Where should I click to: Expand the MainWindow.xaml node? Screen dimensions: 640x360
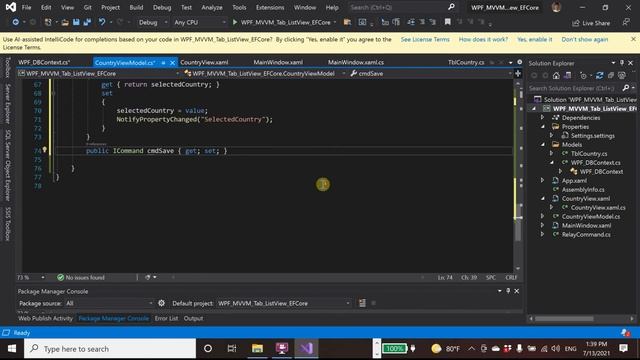tap(543, 225)
